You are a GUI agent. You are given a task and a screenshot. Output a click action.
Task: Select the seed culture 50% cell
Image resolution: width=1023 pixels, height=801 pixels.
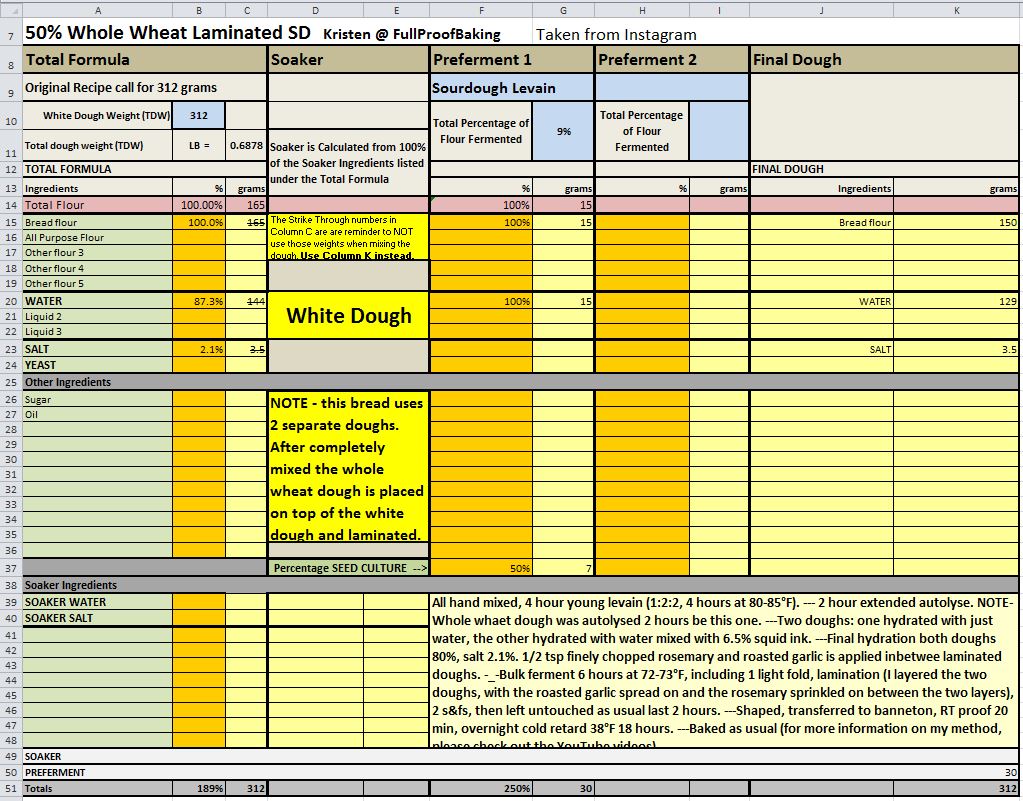pos(481,568)
